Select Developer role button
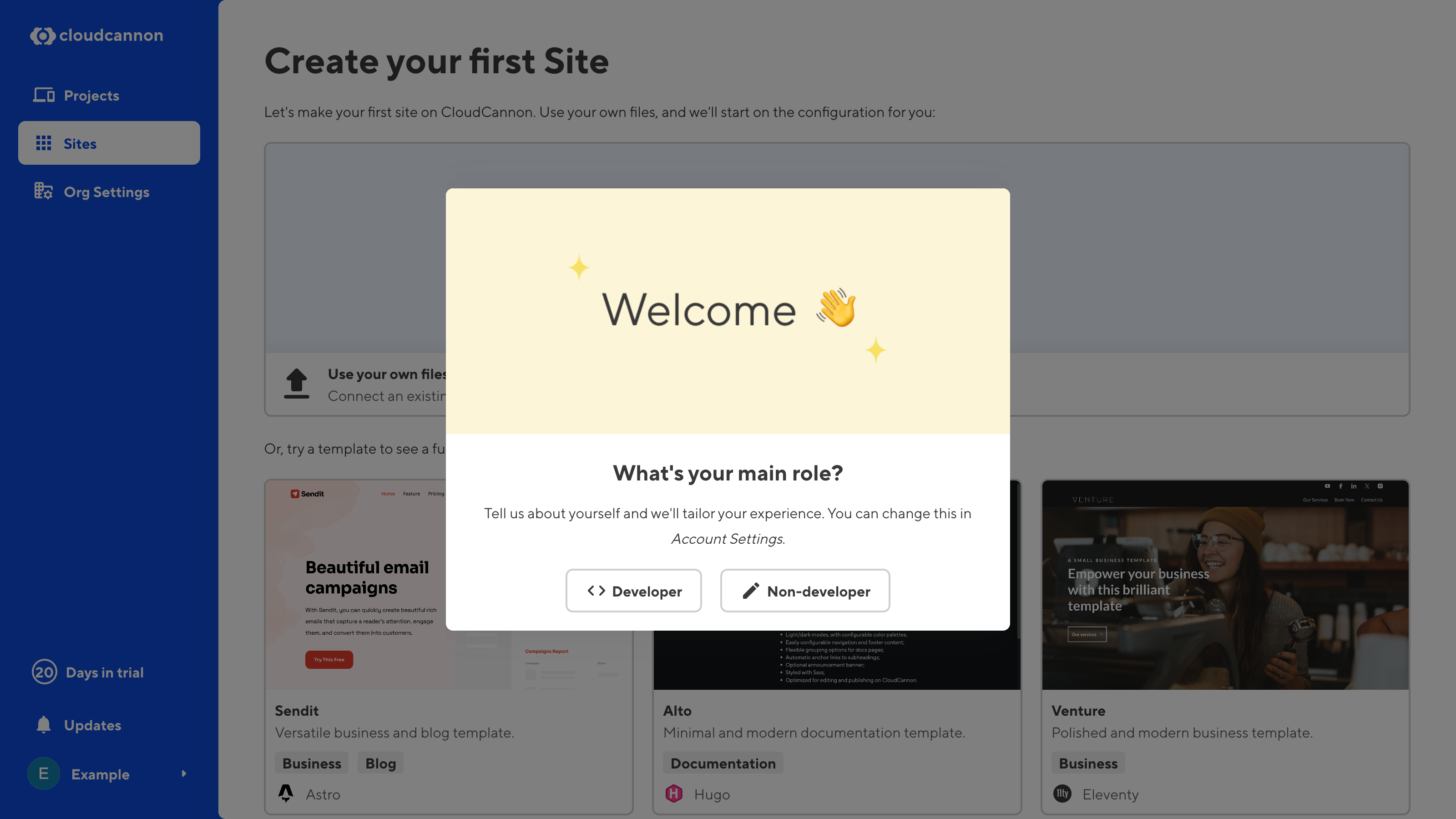 (x=633, y=590)
